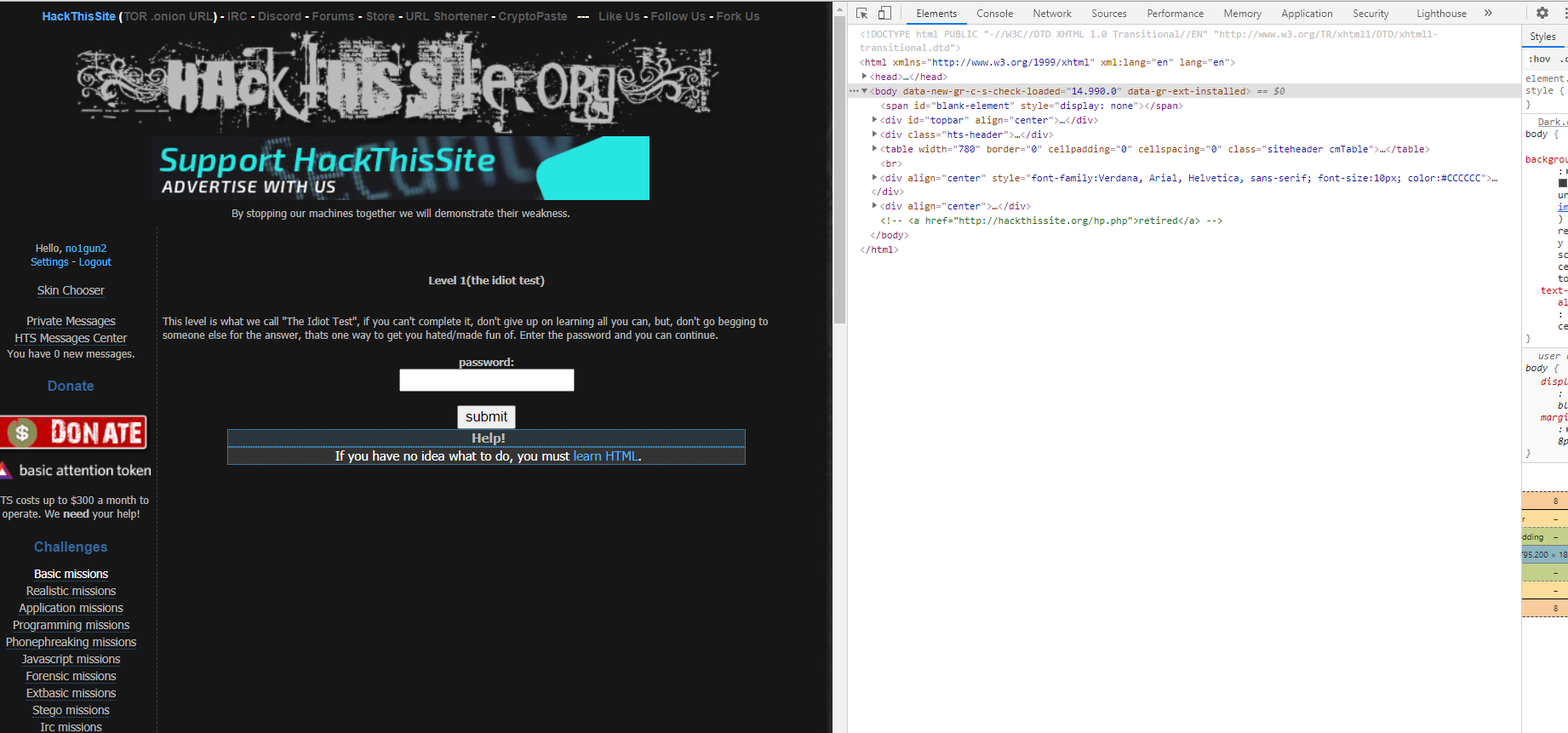Open the Performance tab

tap(1175, 14)
